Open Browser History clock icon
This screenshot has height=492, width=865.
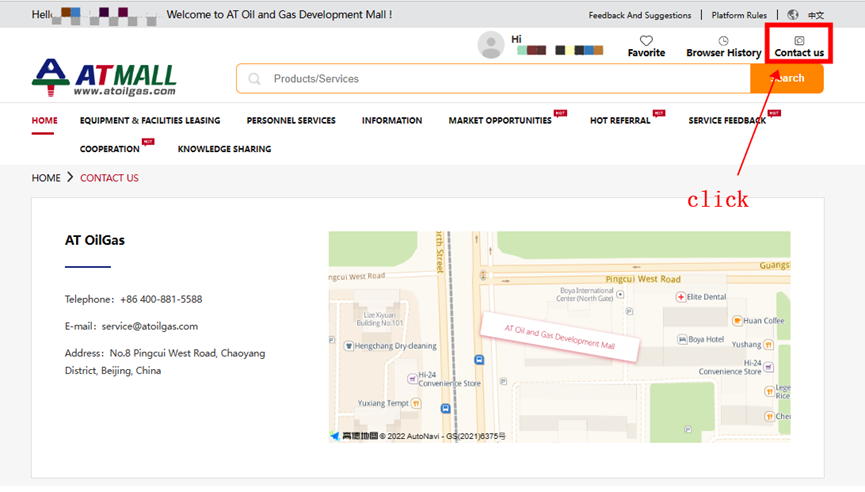point(723,41)
